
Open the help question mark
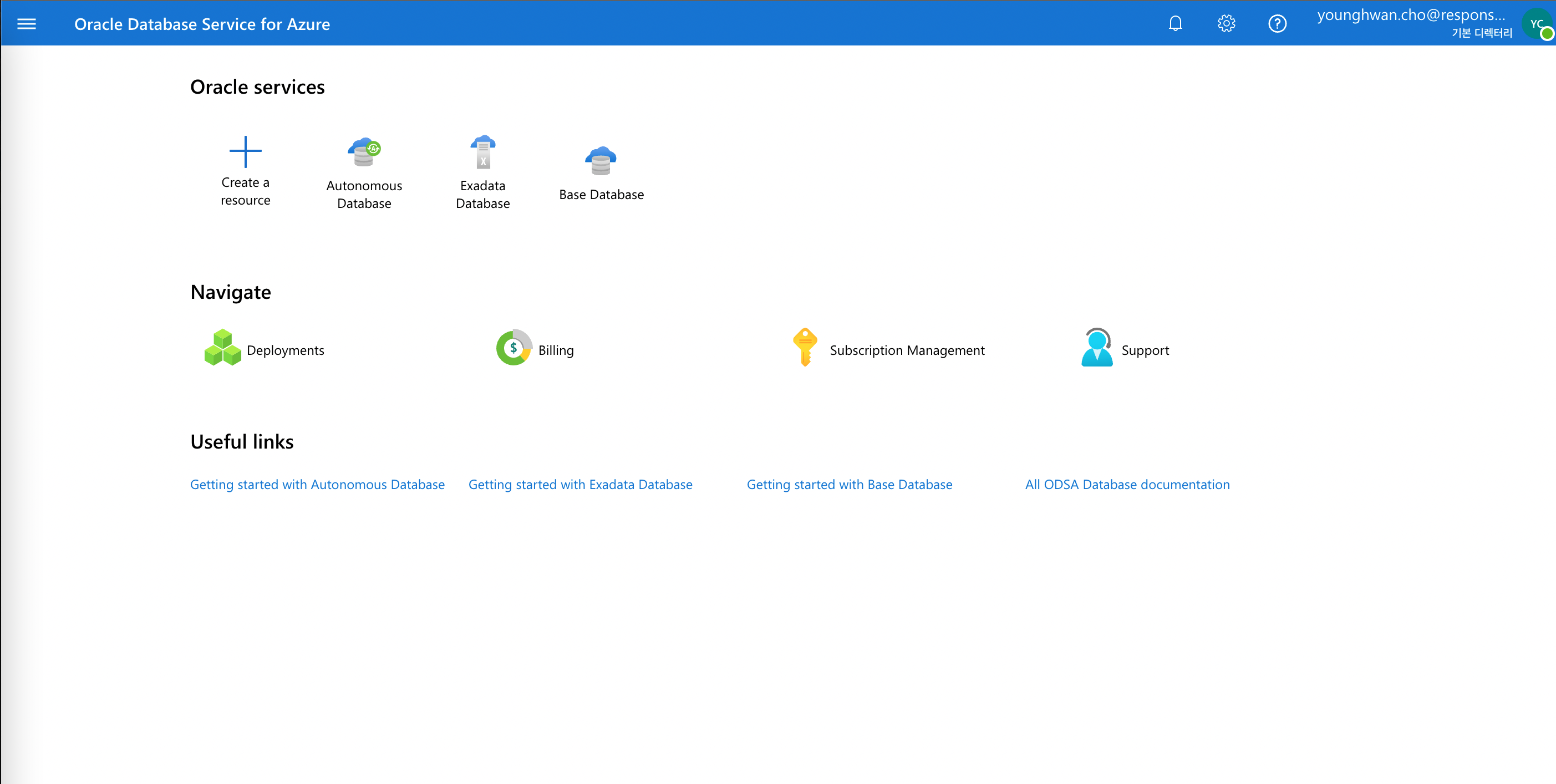(1277, 23)
